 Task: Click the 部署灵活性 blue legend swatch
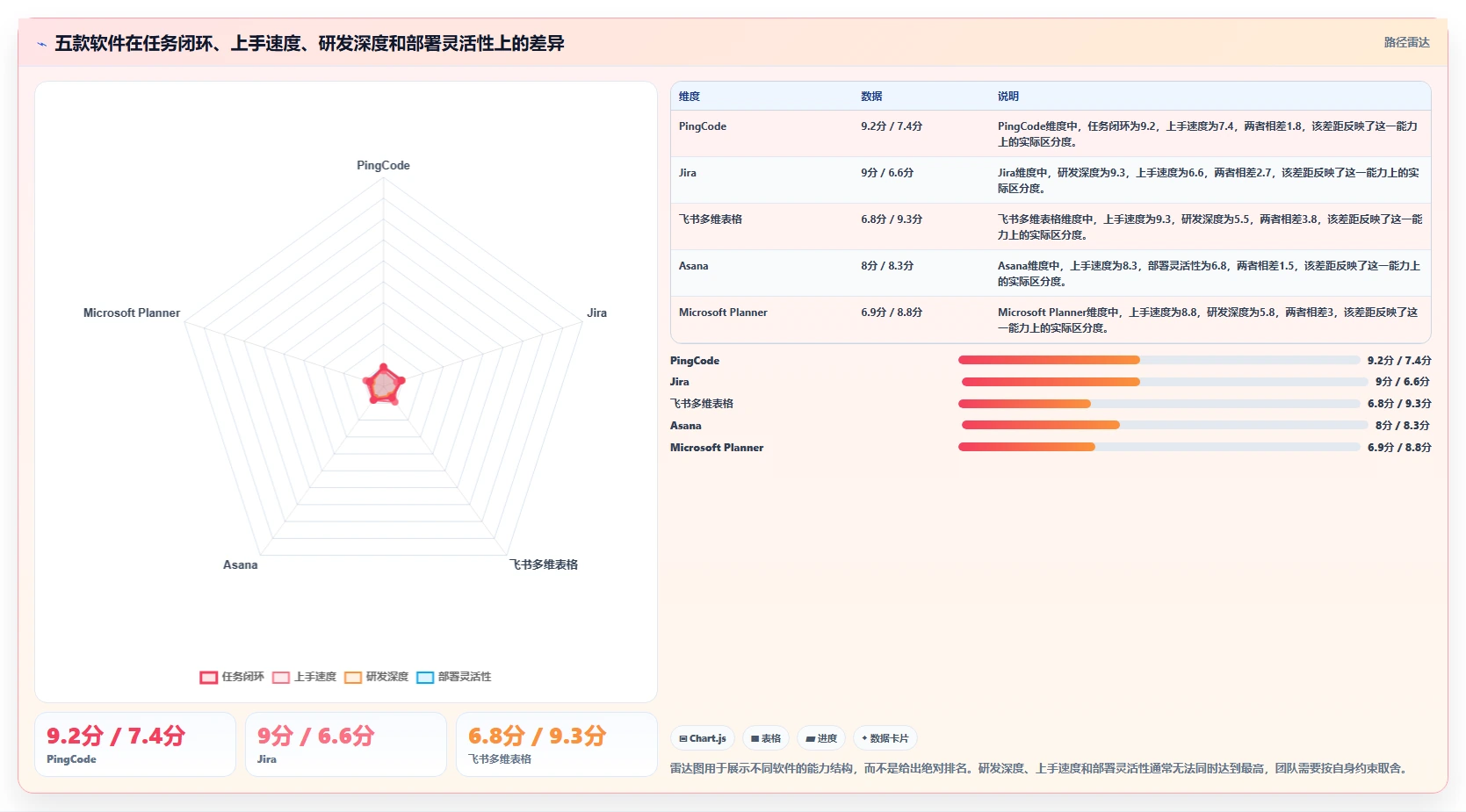425,677
